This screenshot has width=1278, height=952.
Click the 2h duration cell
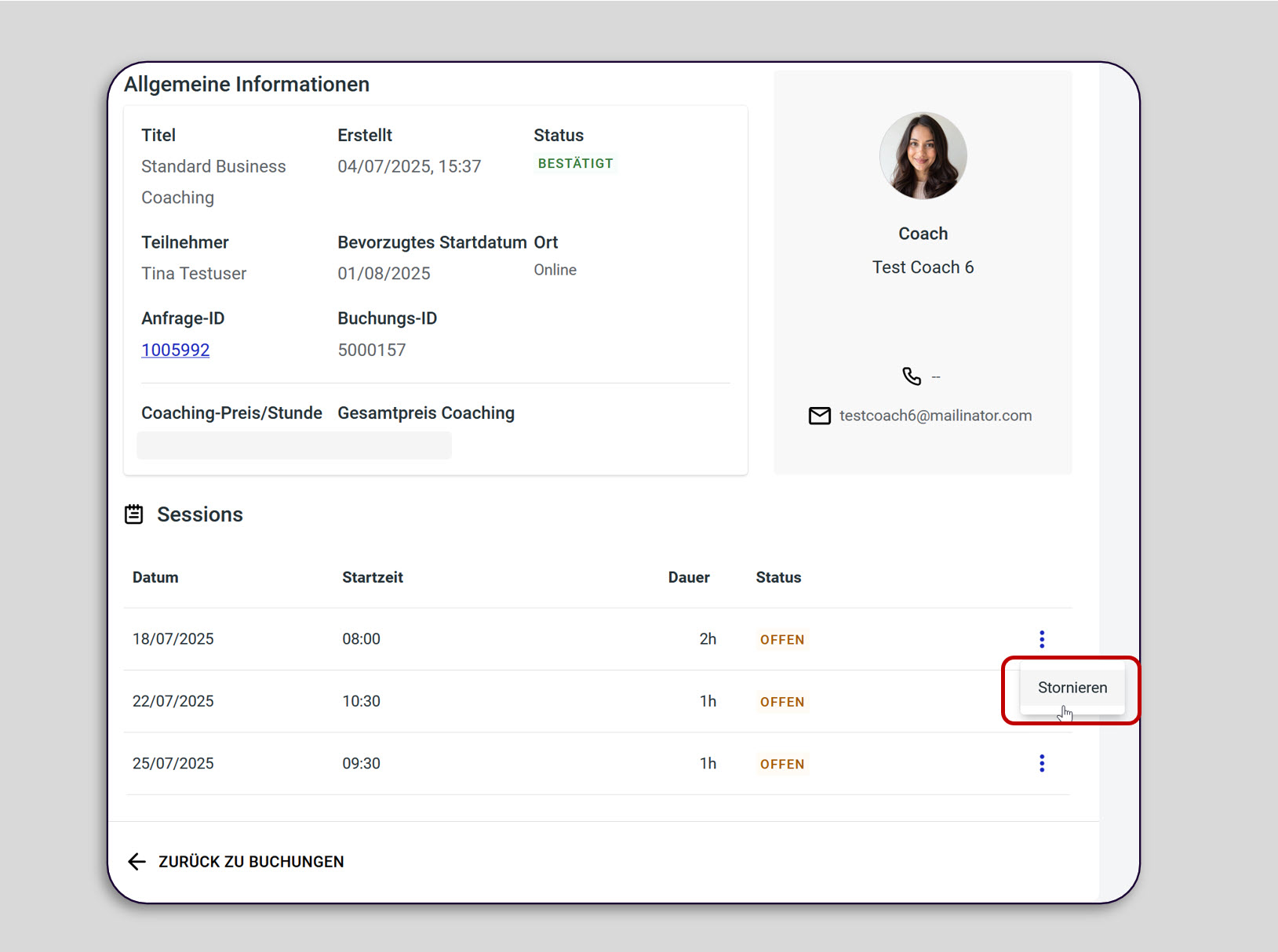[x=708, y=639]
